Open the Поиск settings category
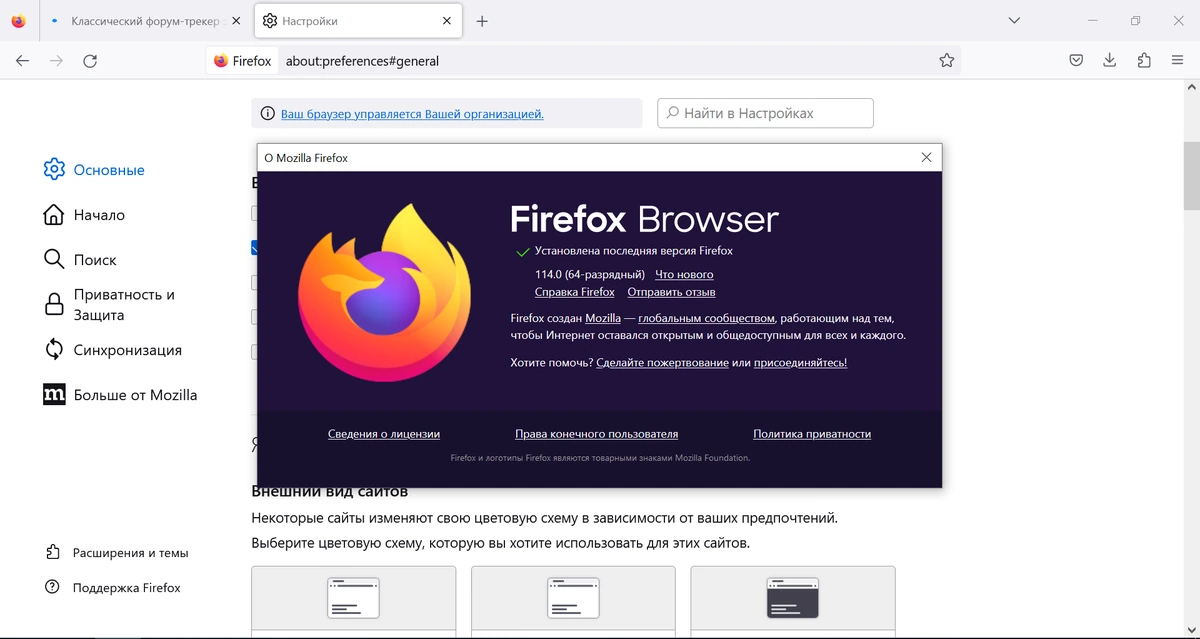The height and width of the screenshot is (639, 1200). click(x=81, y=260)
